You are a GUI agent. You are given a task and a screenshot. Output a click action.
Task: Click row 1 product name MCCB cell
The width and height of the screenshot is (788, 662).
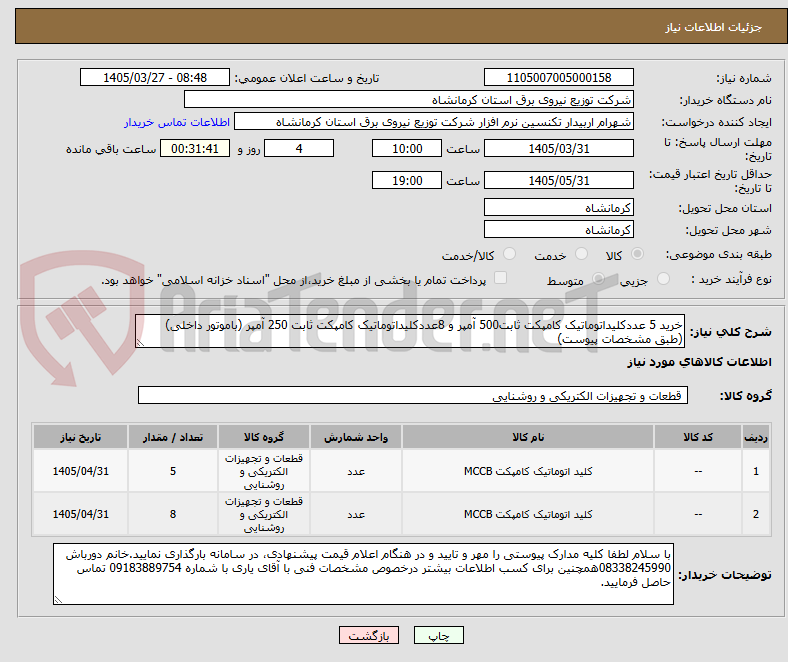(x=528, y=471)
